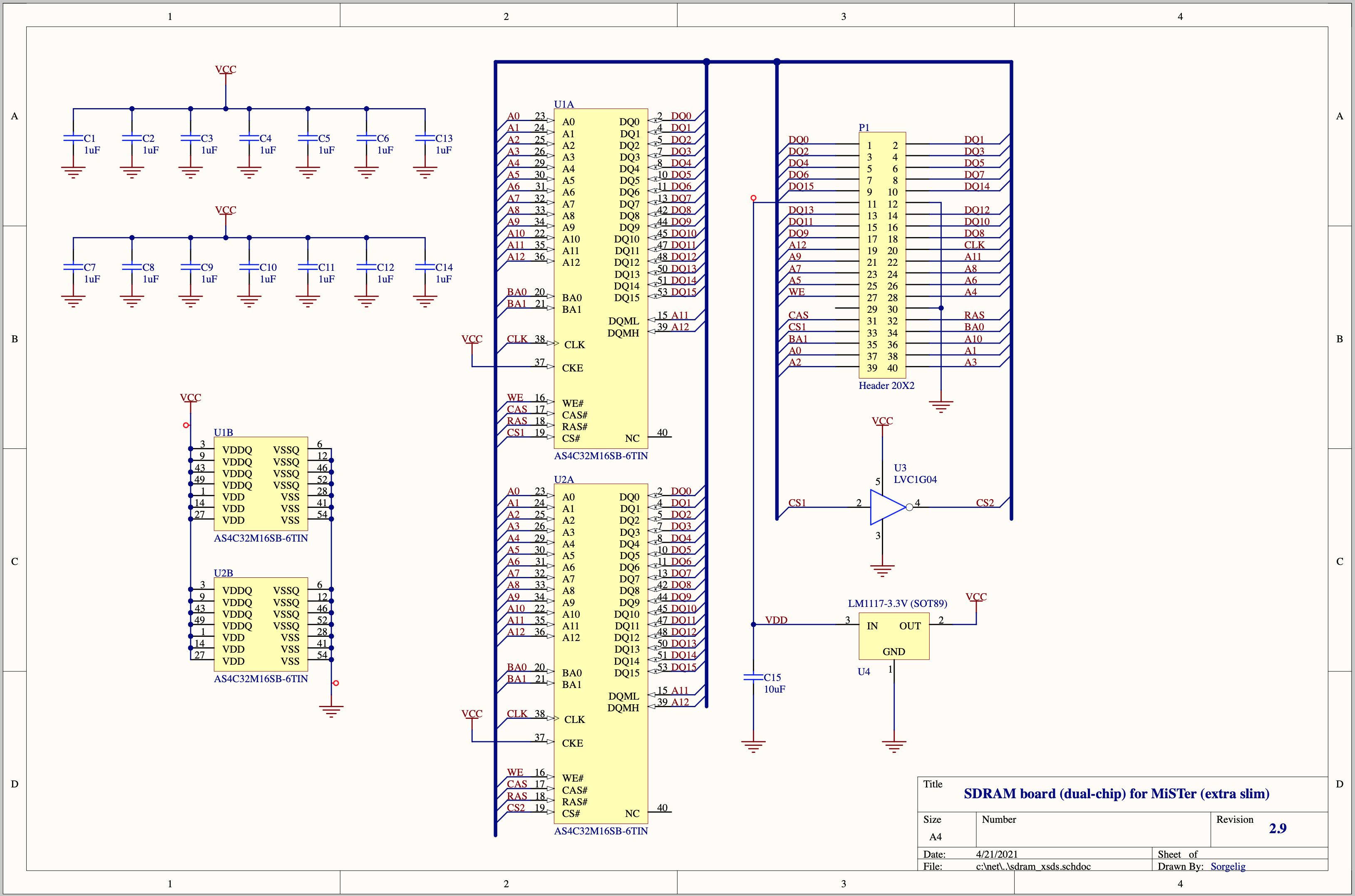This screenshot has height=896, width=1355.
Task: Select the U1A SDRAM component body
Action: [x=601, y=278]
